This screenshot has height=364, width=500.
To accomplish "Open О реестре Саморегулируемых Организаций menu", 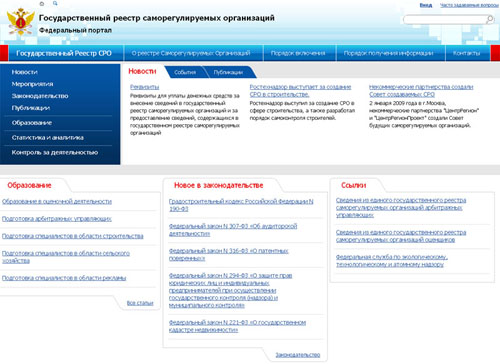I will coord(191,53).
